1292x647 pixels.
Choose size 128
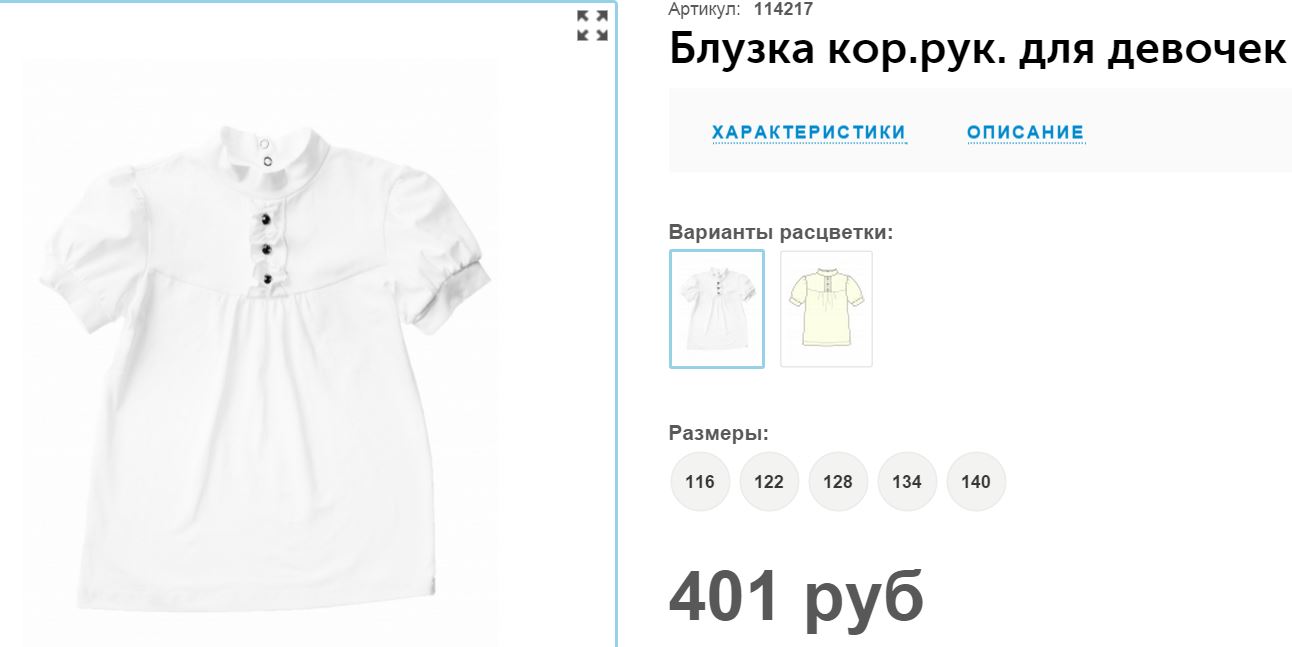[x=838, y=481]
